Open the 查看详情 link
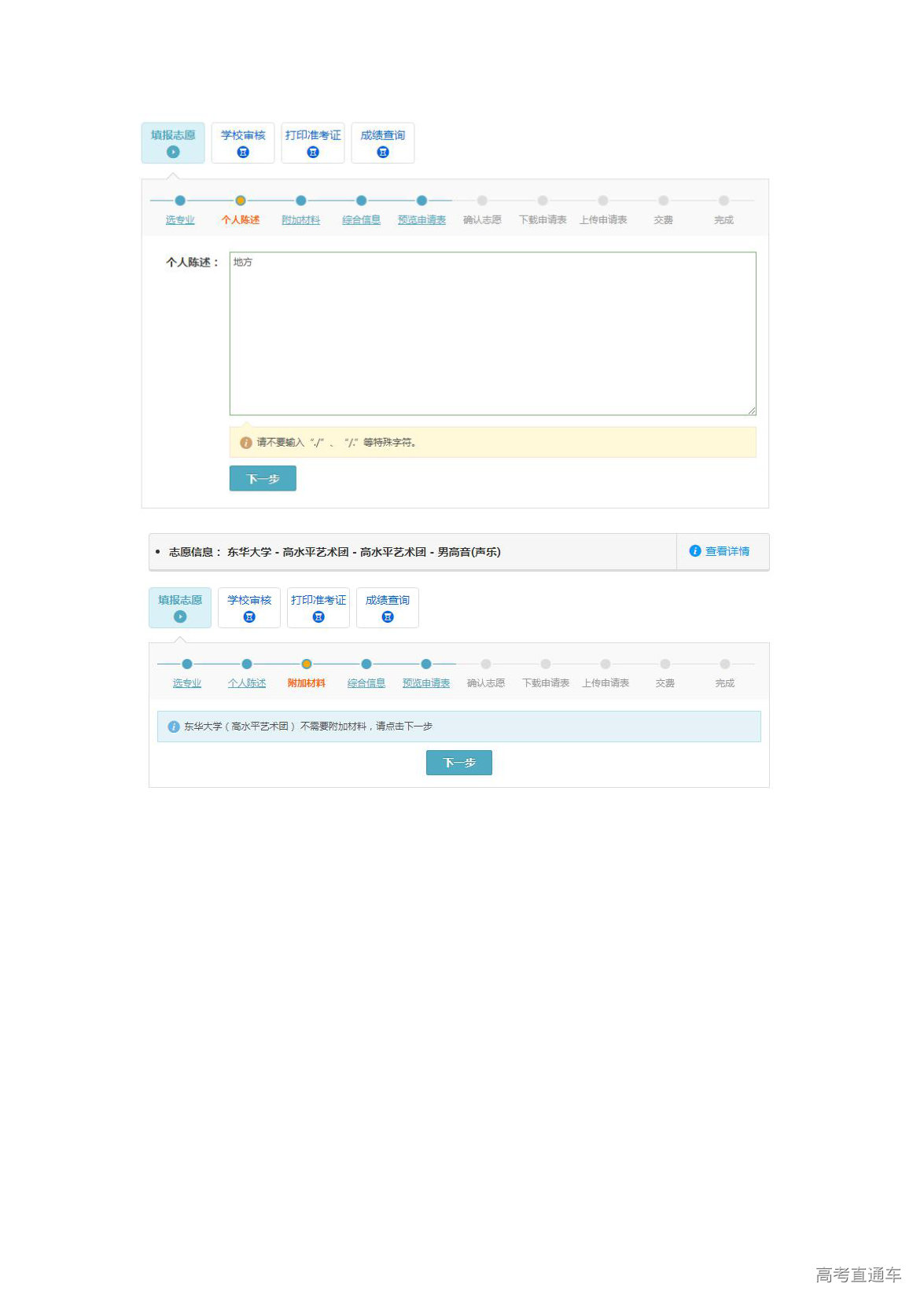Viewport: 924px width, 1306px height. pyautogui.click(x=727, y=551)
